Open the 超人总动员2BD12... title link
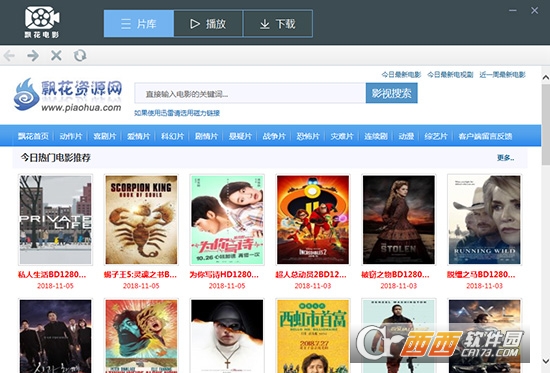This screenshot has width=550, height=373. pyautogui.click(x=311, y=274)
